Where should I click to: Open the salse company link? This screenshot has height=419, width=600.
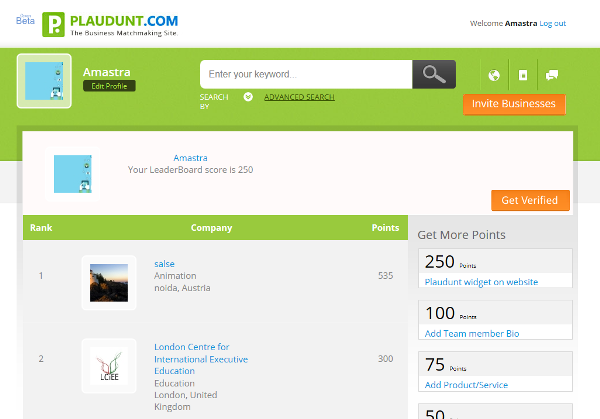click(x=164, y=263)
